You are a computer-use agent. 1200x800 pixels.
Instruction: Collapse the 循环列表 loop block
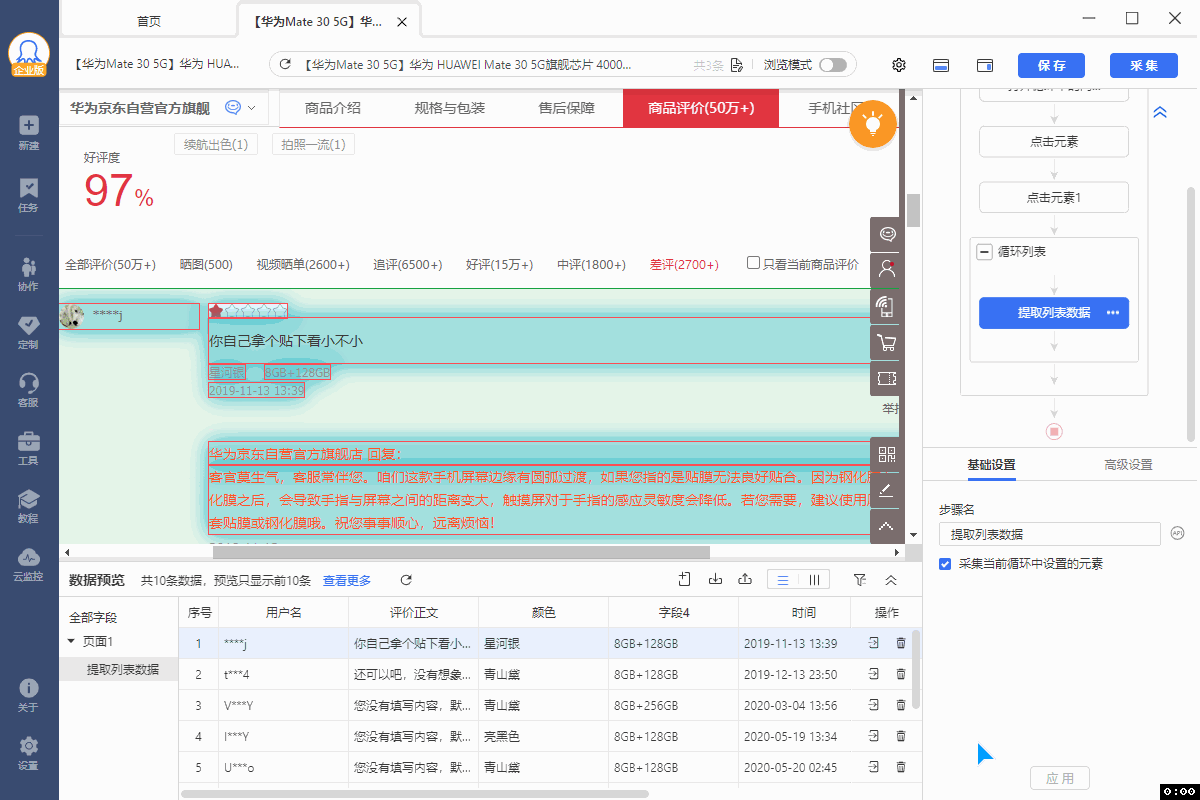point(984,252)
